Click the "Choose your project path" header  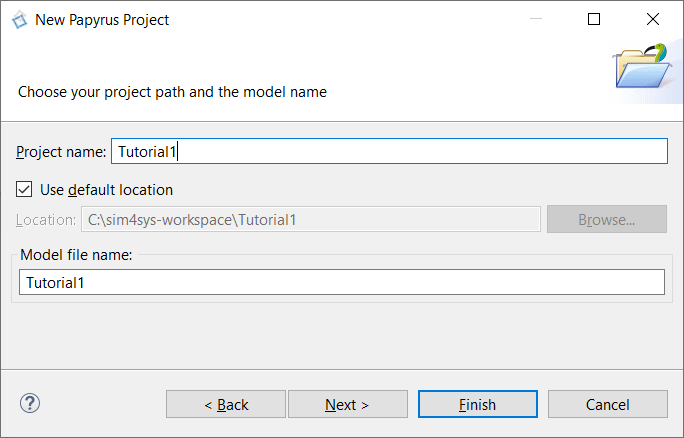[x=172, y=92]
